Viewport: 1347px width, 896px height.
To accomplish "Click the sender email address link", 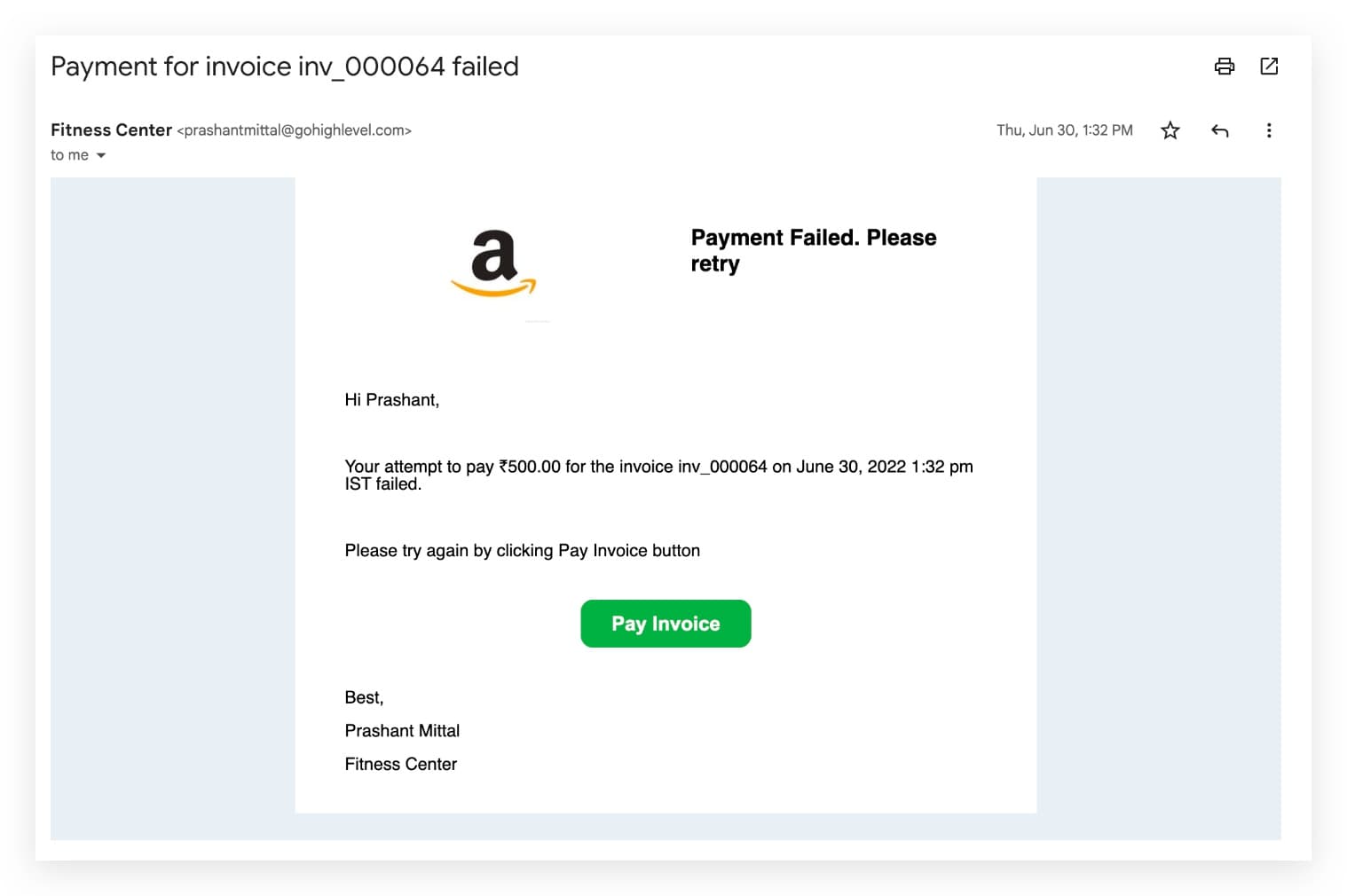I will tap(294, 130).
